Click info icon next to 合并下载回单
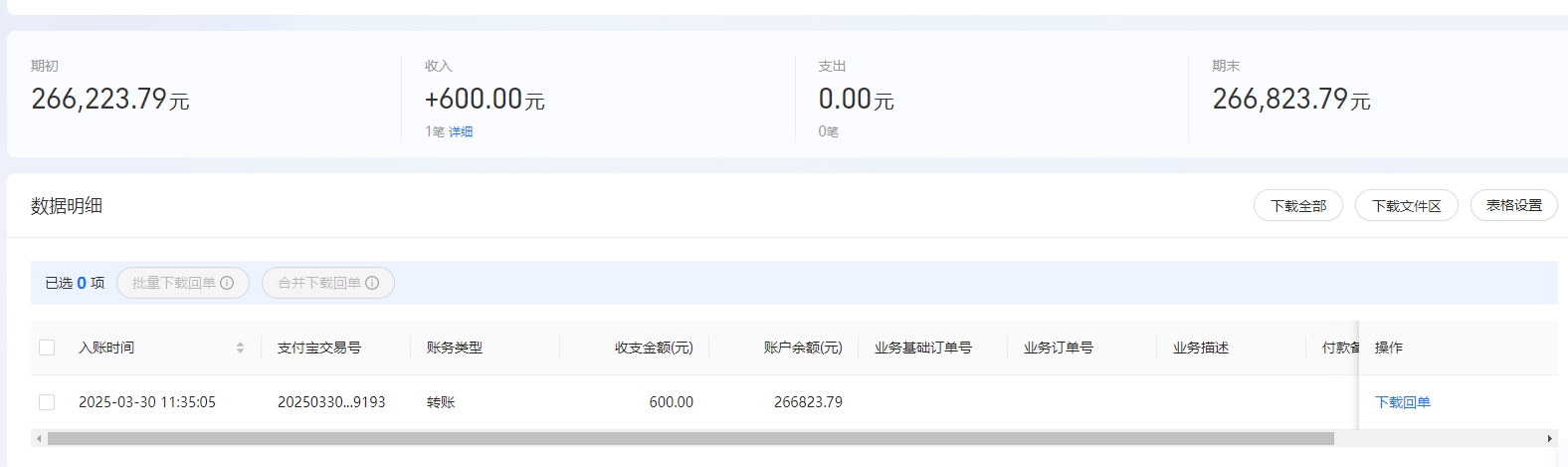1568x467 pixels. [x=372, y=283]
